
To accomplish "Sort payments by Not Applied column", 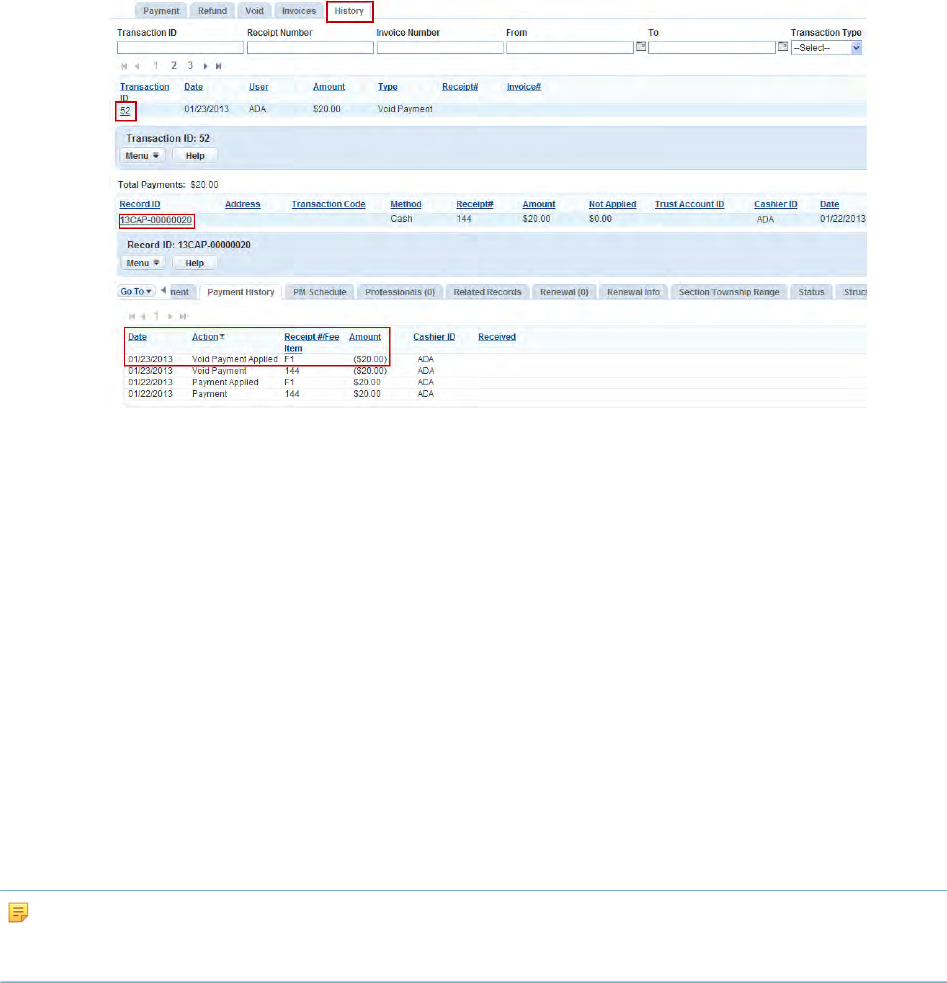I will 612,204.
